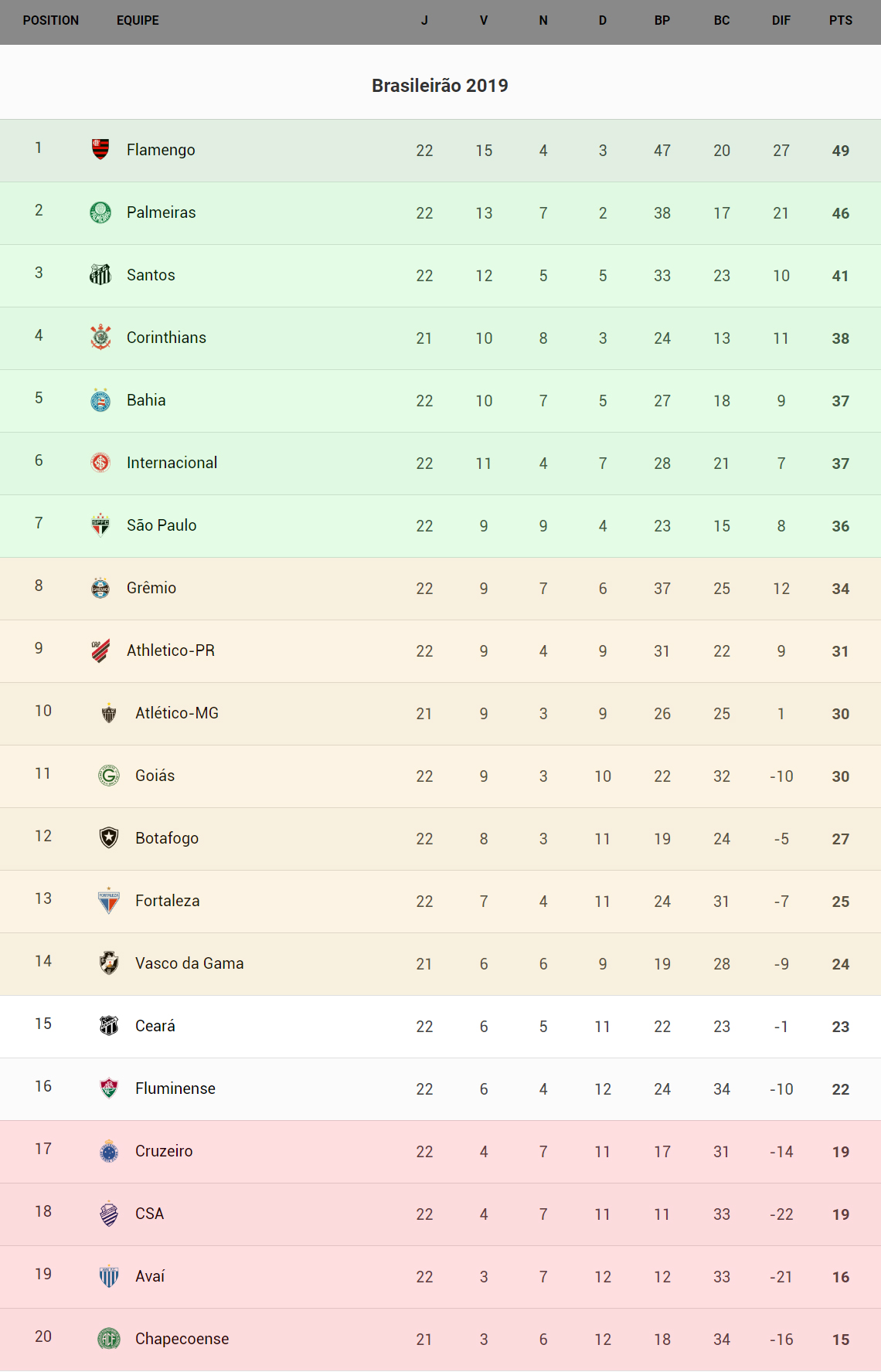
Task: Open the São Paulo team link
Action: [x=162, y=525]
